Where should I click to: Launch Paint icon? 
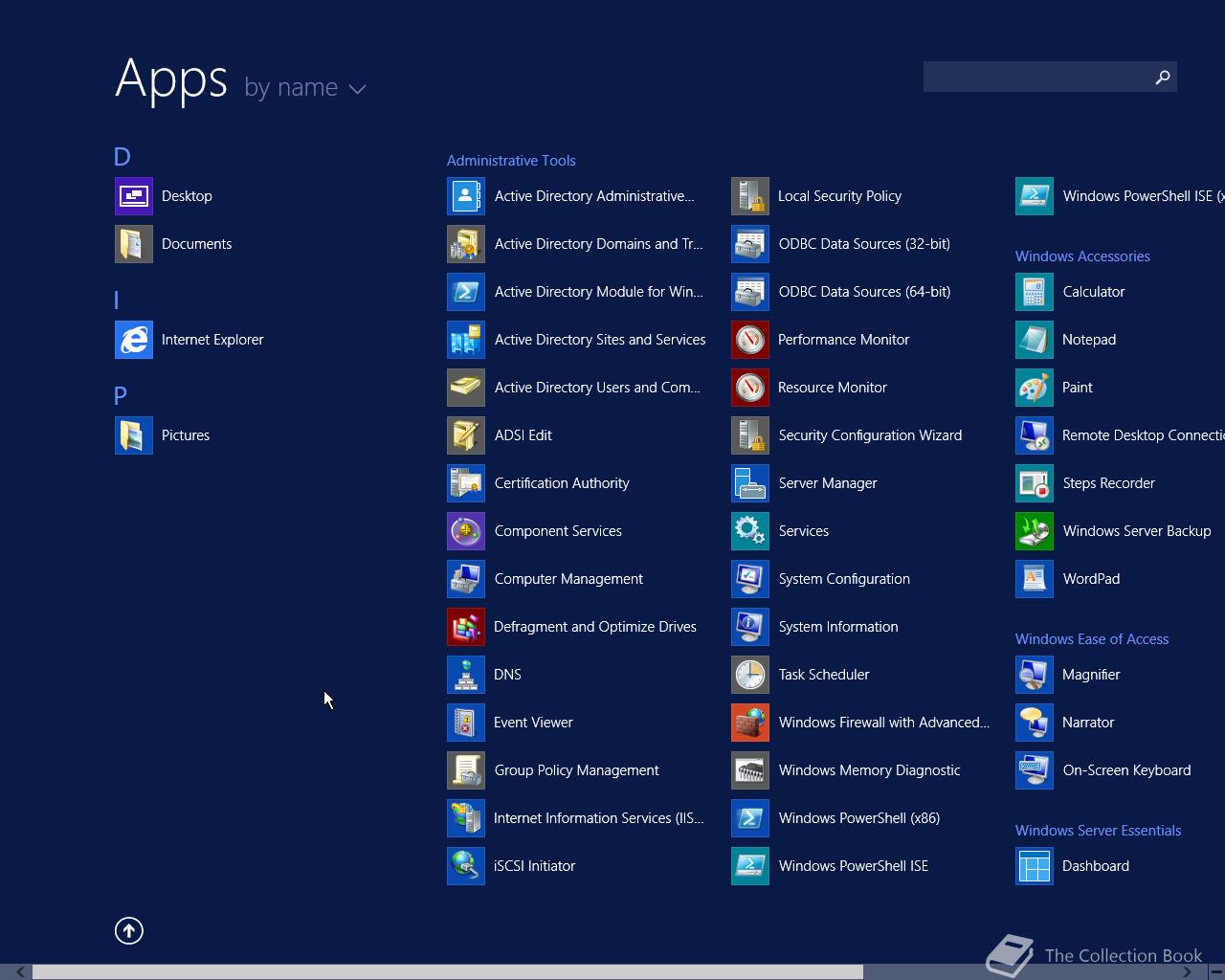[x=1035, y=388]
